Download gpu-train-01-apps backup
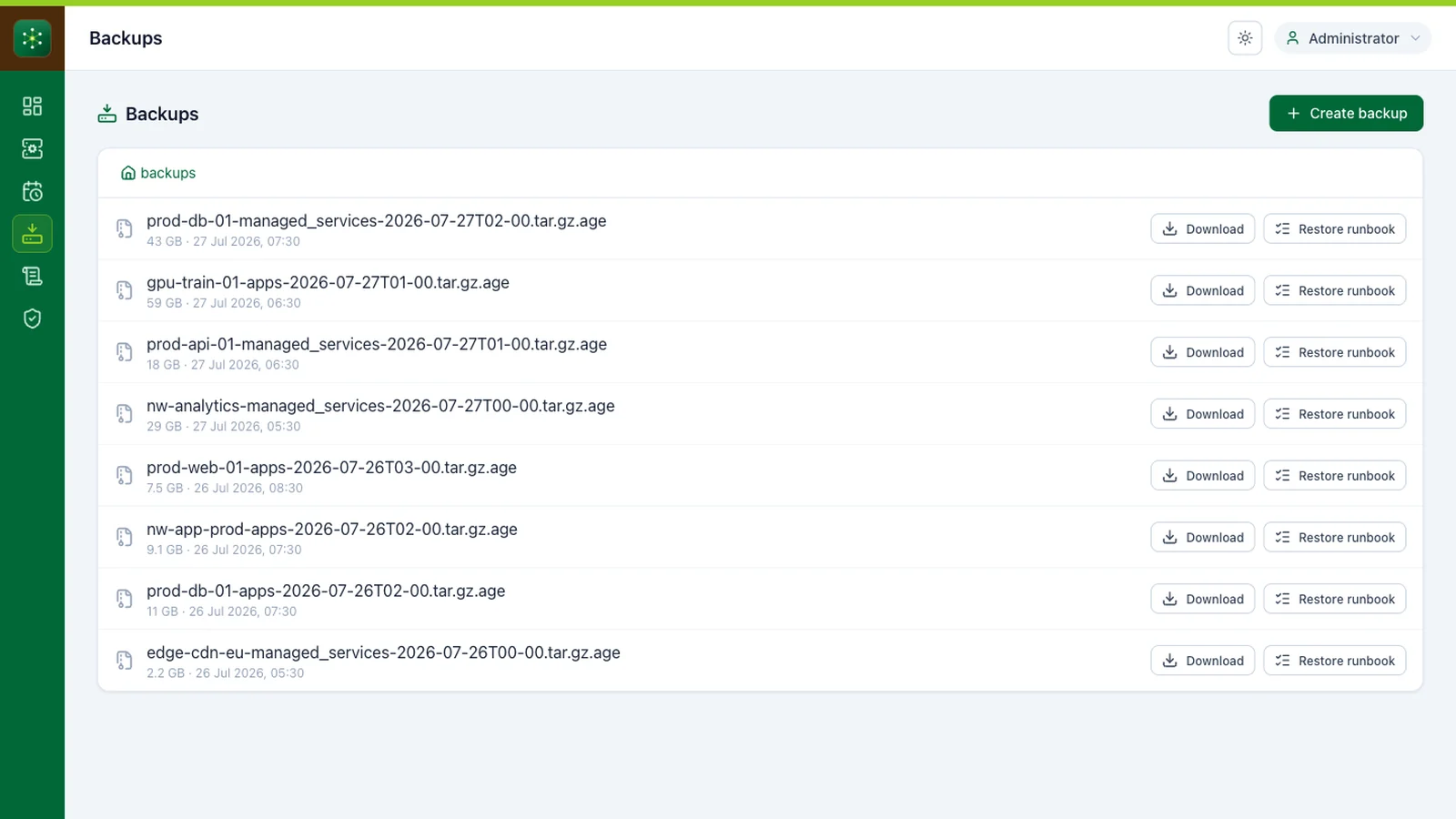1456x819 pixels. click(1203, 291)
